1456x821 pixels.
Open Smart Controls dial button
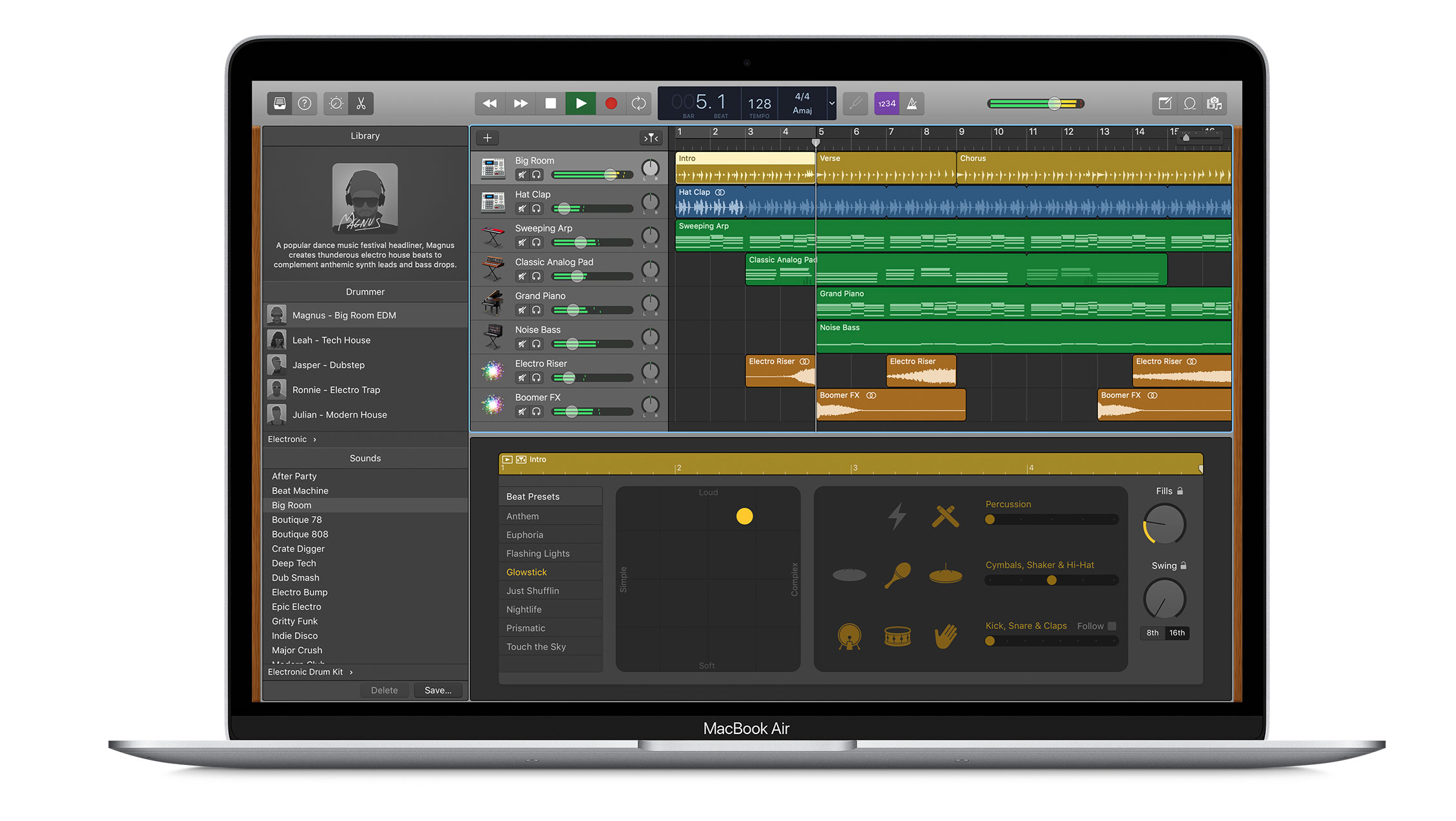(336, 103)
